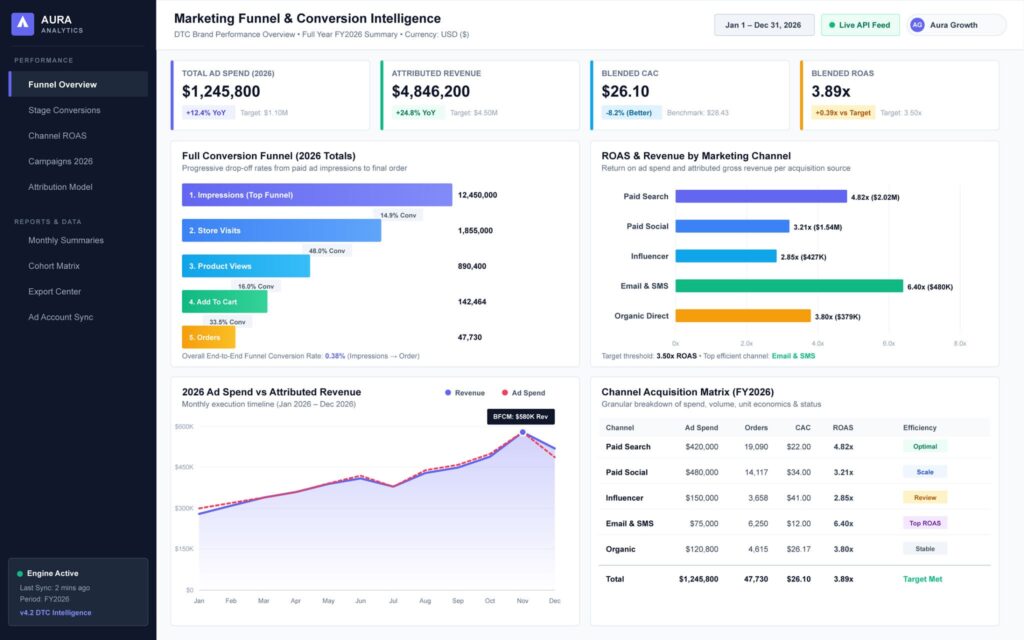
Task: Click the green Live API Feed dot
Action: point(831,25)
